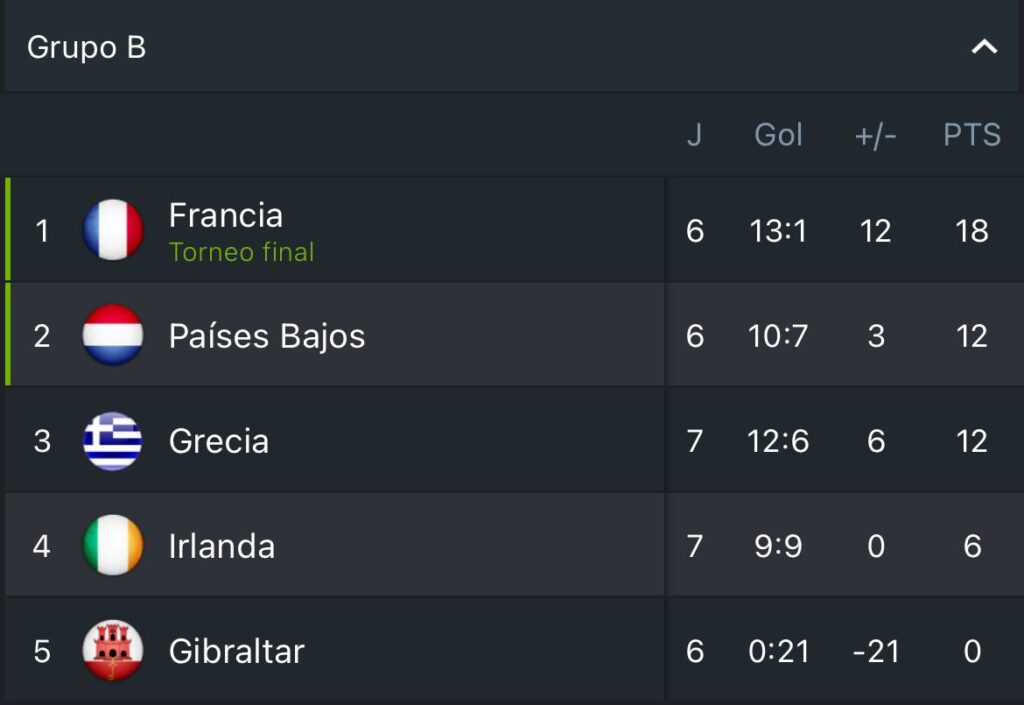This screenshot has height=705, width=1024.
Task: Open the Gibraltar team name
Action: coord(237,651)
